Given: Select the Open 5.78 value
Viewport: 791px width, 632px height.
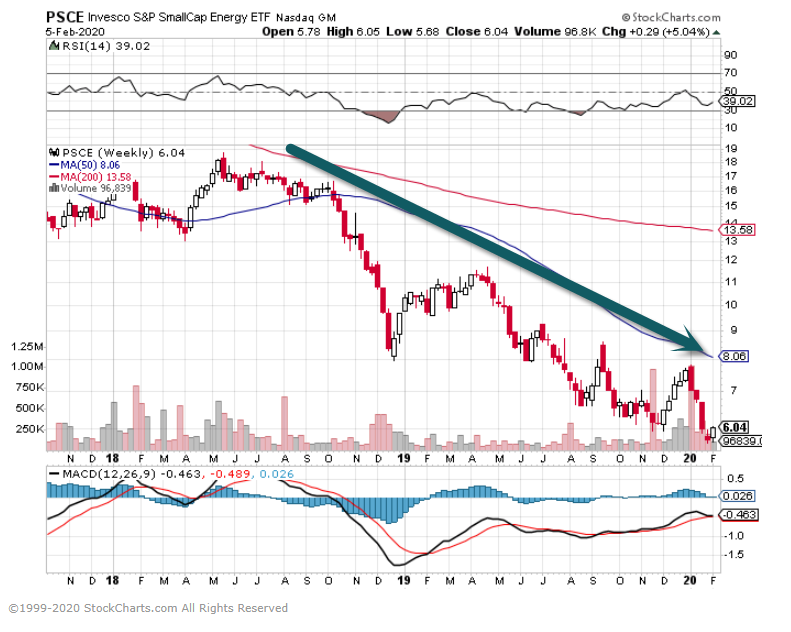Looking at the screenshot, I should tap(291, 31).
